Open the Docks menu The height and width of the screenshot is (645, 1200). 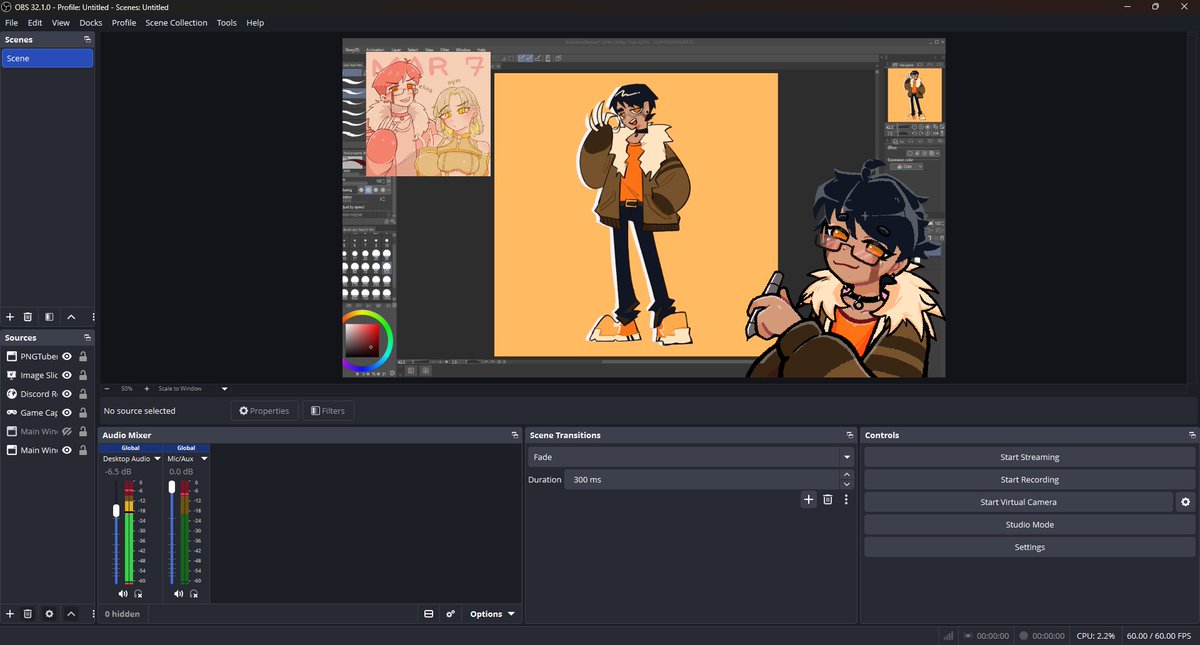point(91,22)
